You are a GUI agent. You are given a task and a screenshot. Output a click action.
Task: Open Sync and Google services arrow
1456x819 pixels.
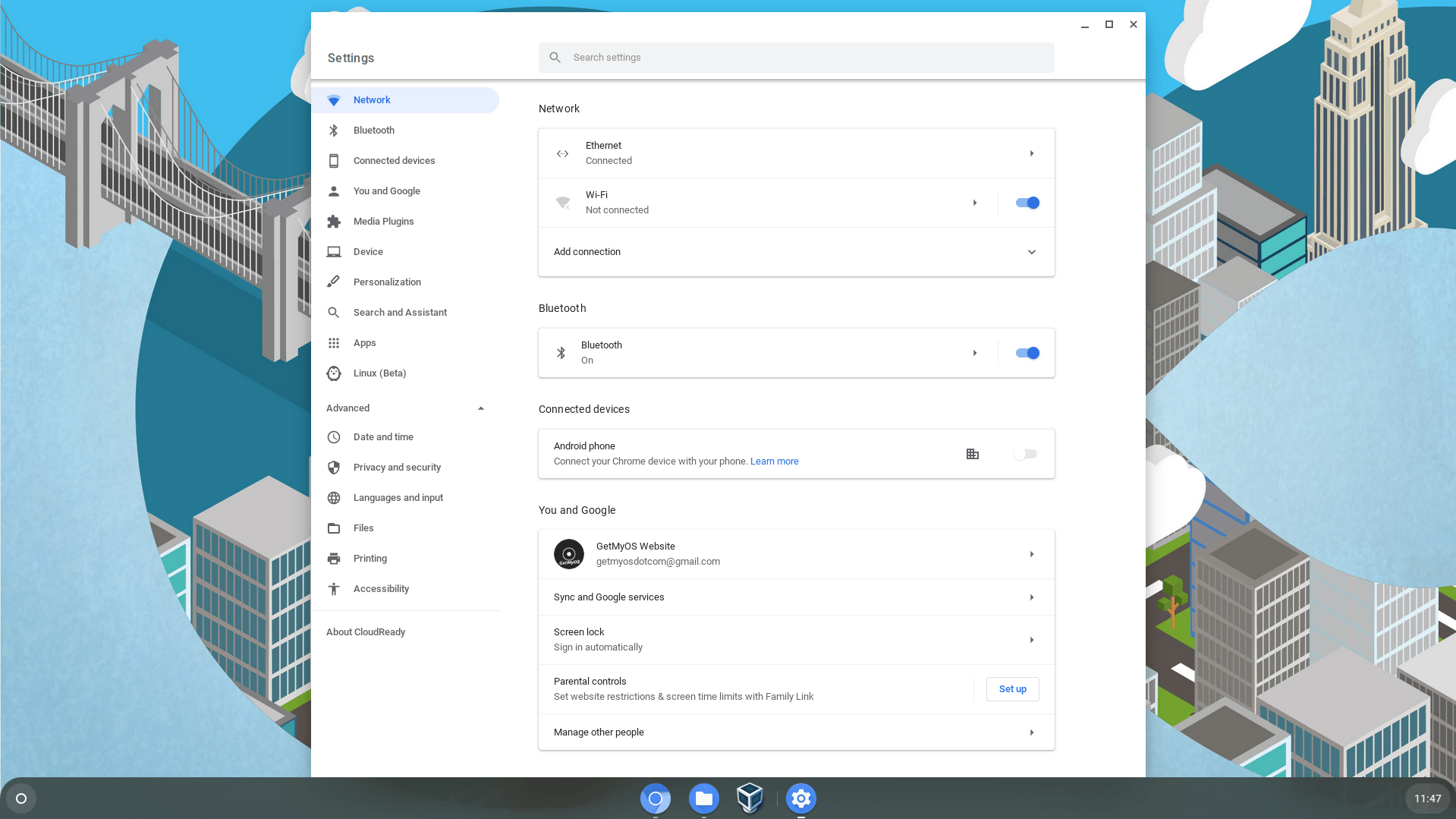coord(1032,597)
